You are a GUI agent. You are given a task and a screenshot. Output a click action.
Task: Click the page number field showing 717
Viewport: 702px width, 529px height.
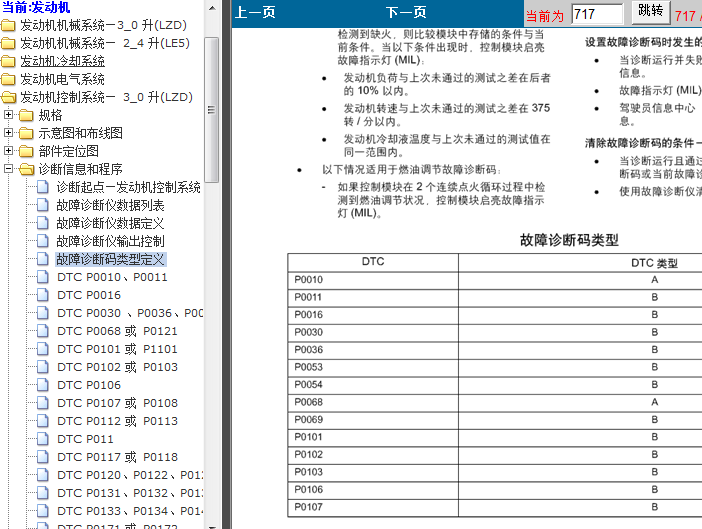tap(597, 14)
